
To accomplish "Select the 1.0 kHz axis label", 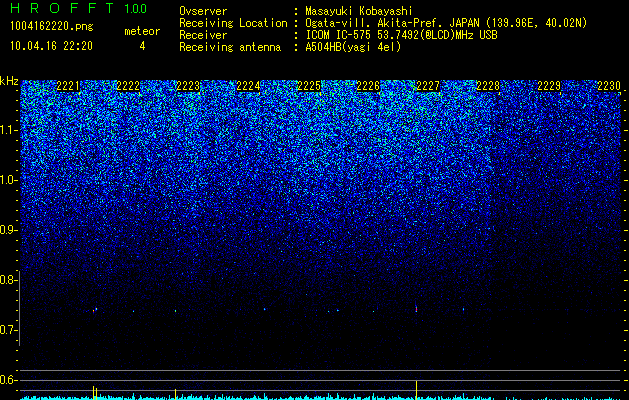I will 8,180.
